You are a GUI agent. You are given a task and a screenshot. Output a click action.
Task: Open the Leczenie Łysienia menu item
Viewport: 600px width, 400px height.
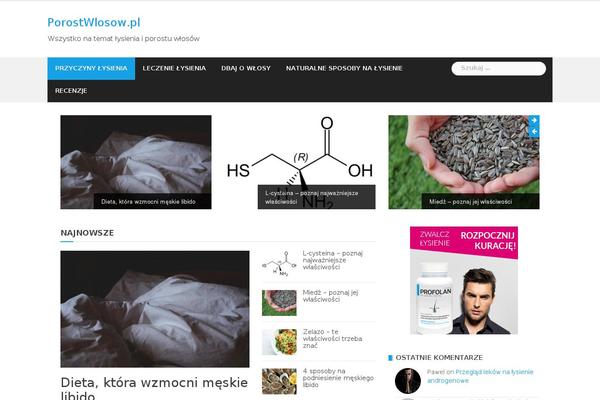(x=174, y=69)
